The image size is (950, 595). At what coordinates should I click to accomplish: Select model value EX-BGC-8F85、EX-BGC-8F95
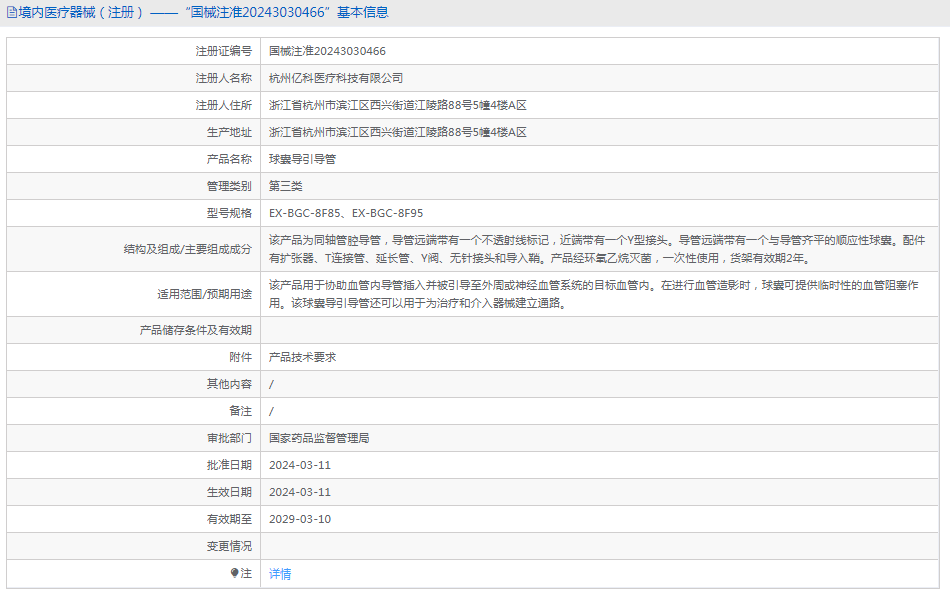[x=346, y=213]
